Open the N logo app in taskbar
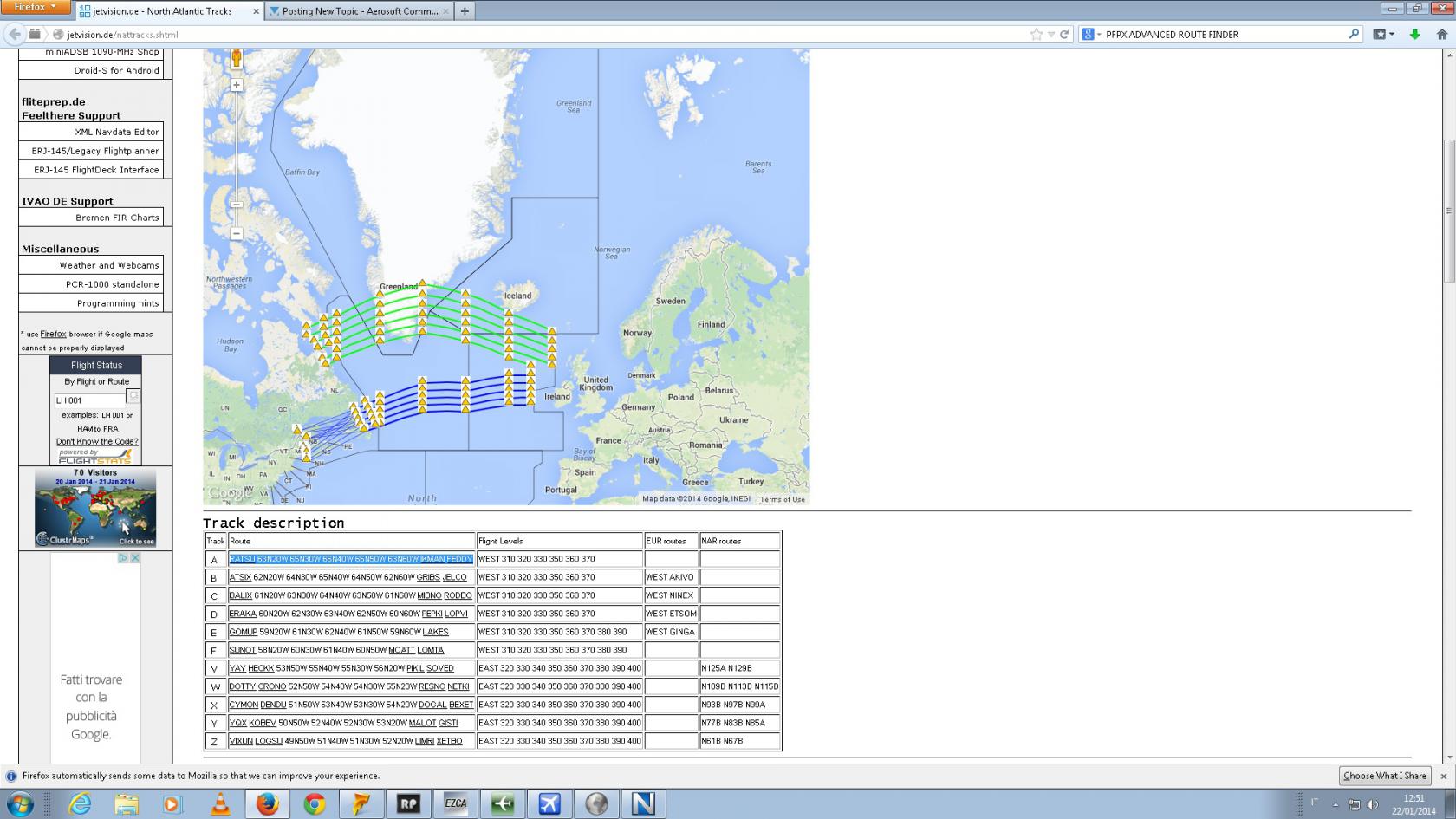The width and height of the screenshot is (1456, 819). (643, 804)
